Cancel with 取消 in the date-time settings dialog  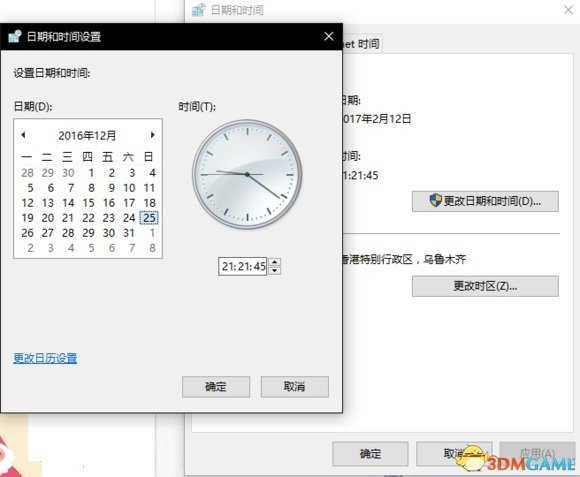click(x=294, y=387)
